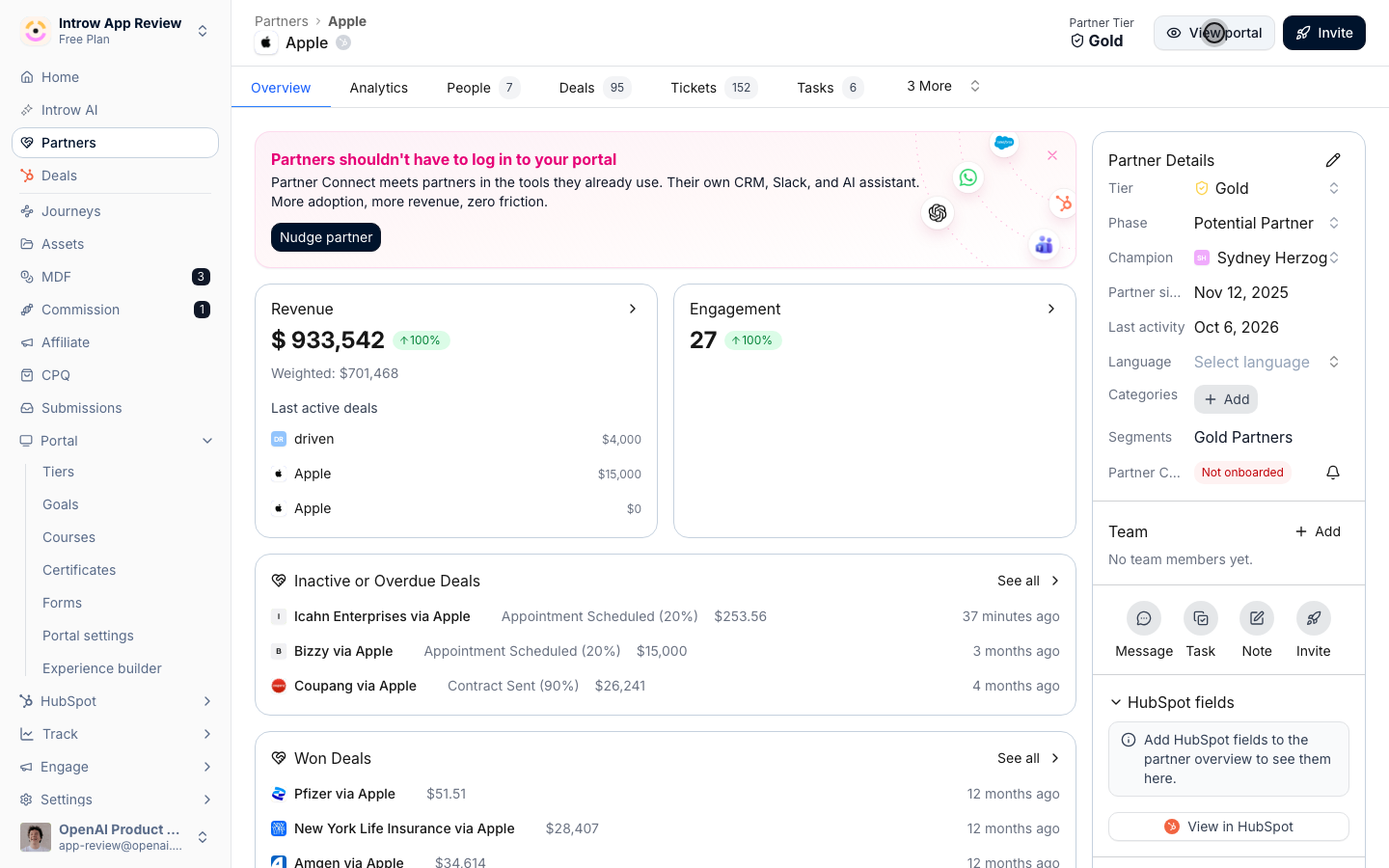Open the Revenue card details arrow
This screenshot has height=868, width=1389.
[x=633, y=309]
